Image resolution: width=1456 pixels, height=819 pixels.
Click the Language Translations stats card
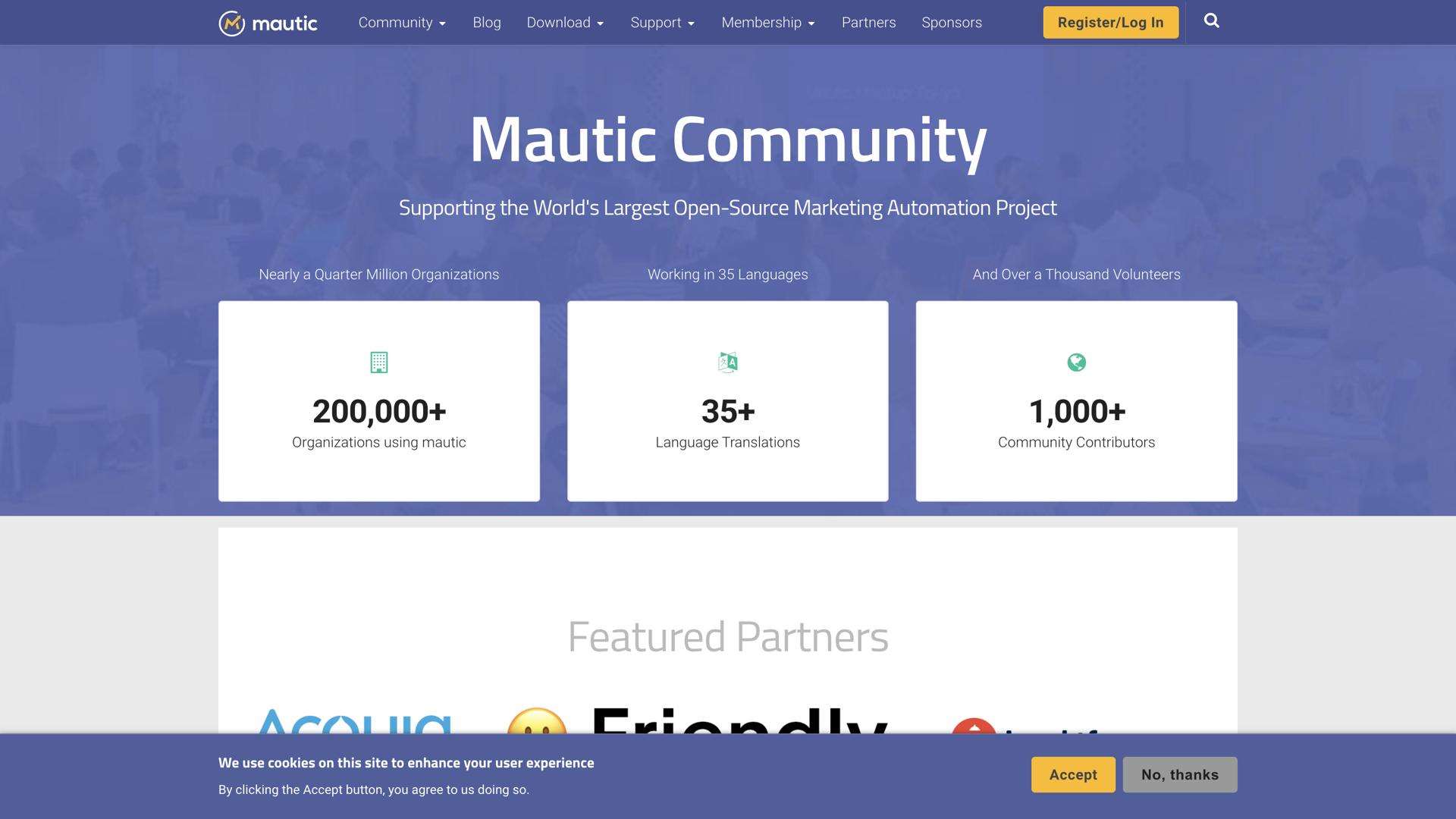(727, 400)
